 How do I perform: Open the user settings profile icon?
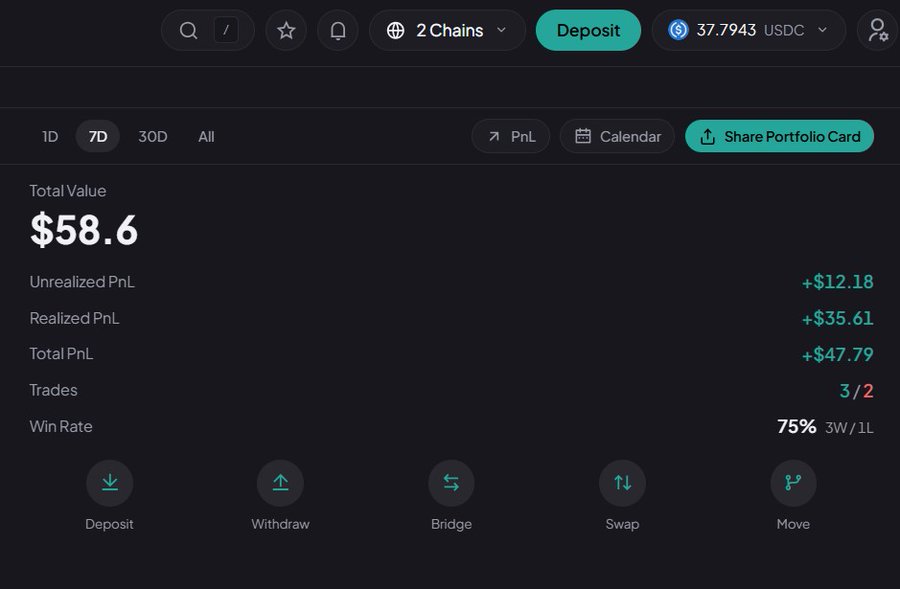tap(878, 30)
